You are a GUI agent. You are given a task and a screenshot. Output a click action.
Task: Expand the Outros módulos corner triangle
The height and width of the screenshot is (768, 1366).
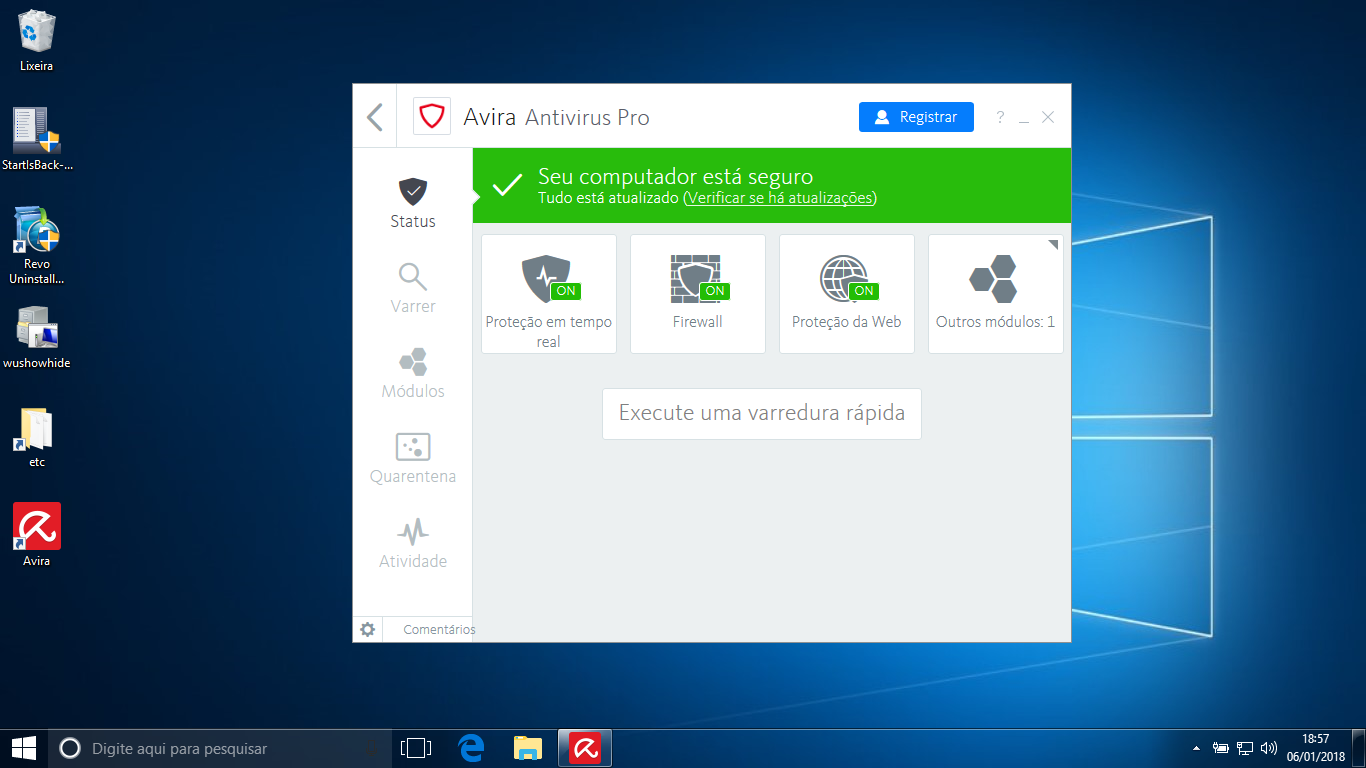point(1054,243)
